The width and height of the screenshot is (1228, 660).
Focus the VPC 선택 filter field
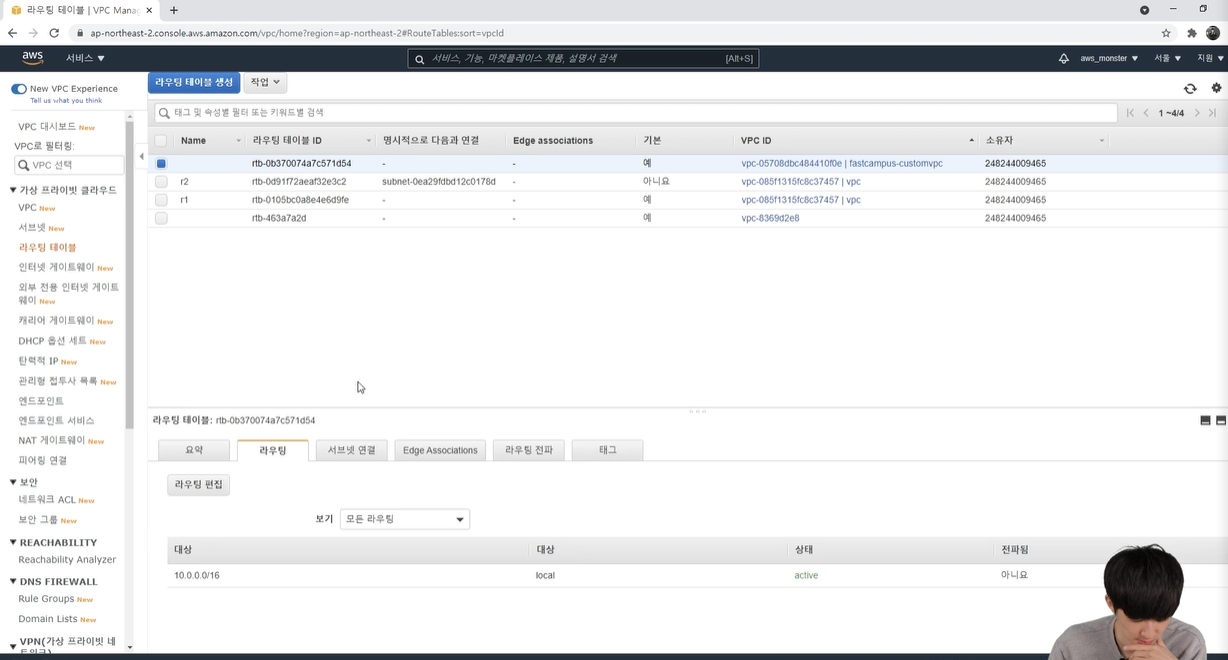[x=69, y=165]
